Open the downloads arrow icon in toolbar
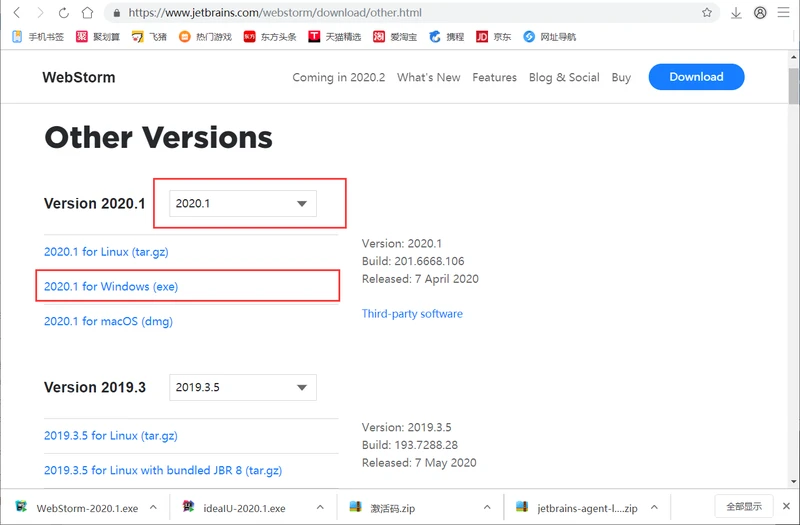Image resolution: width=800 pixels, height=525 pixels. point(736,13)
